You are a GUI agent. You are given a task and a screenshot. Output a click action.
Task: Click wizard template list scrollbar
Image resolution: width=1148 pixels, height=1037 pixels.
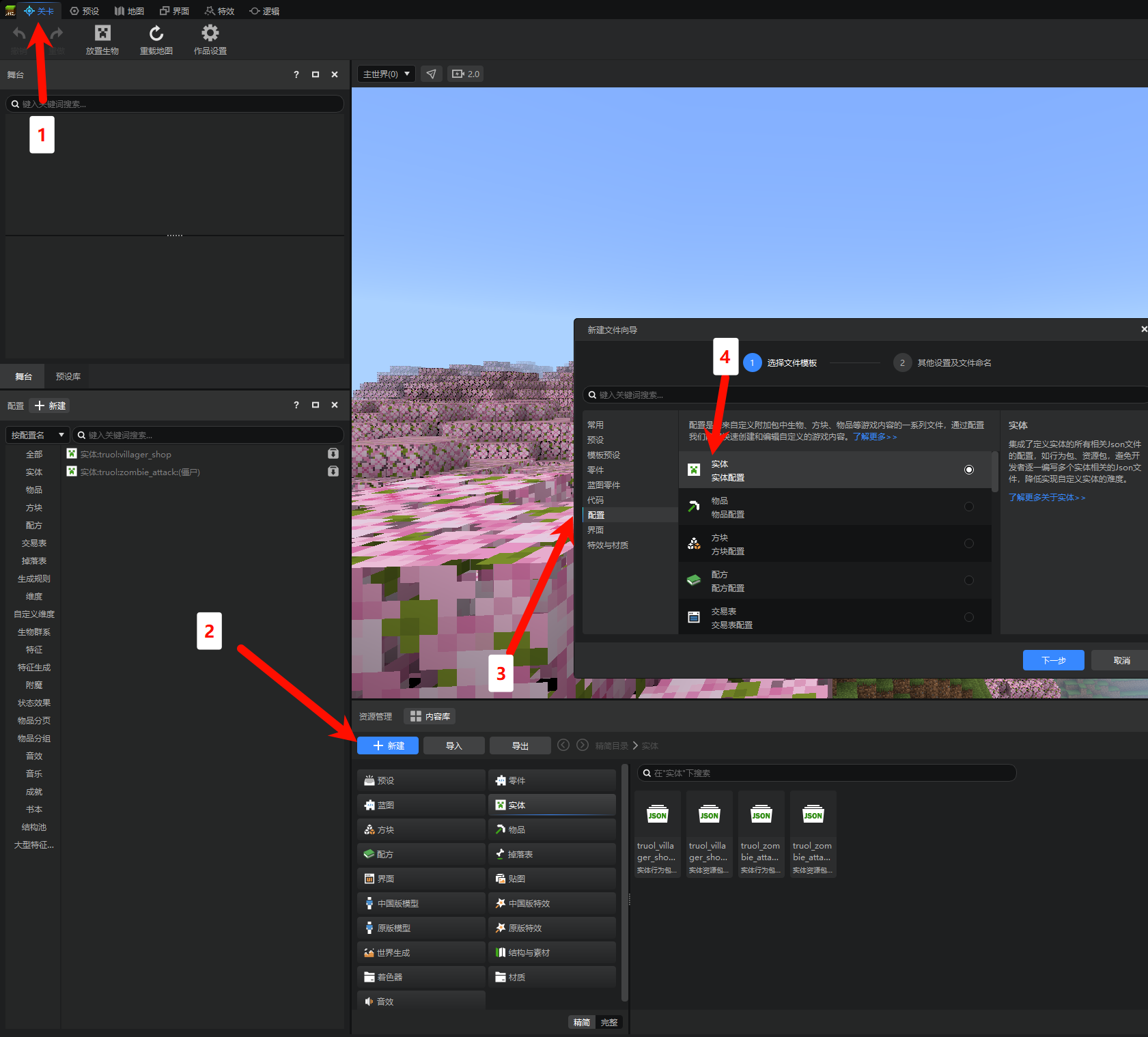[995, 471]
